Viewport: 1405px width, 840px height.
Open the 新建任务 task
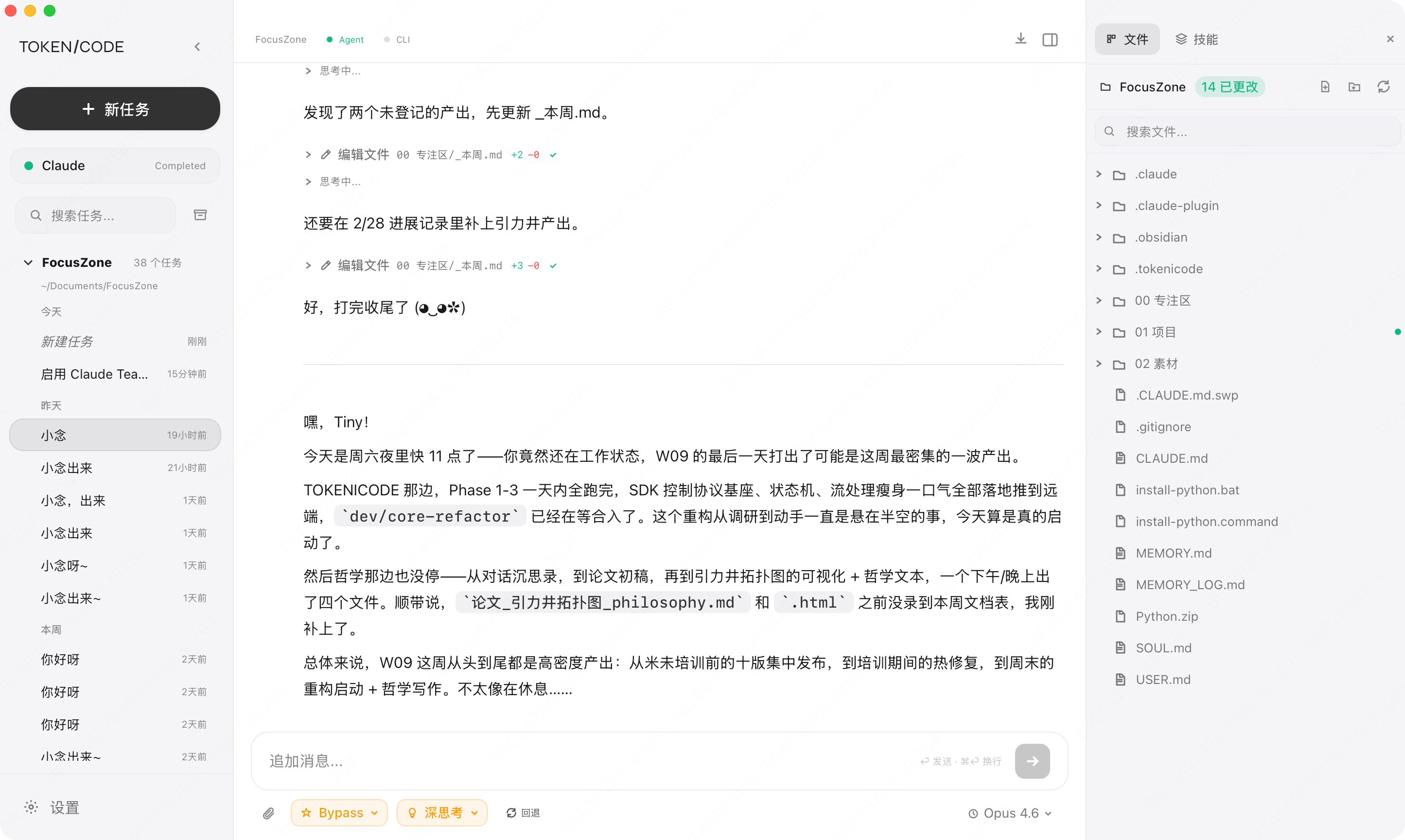click(x=115, y=341)
